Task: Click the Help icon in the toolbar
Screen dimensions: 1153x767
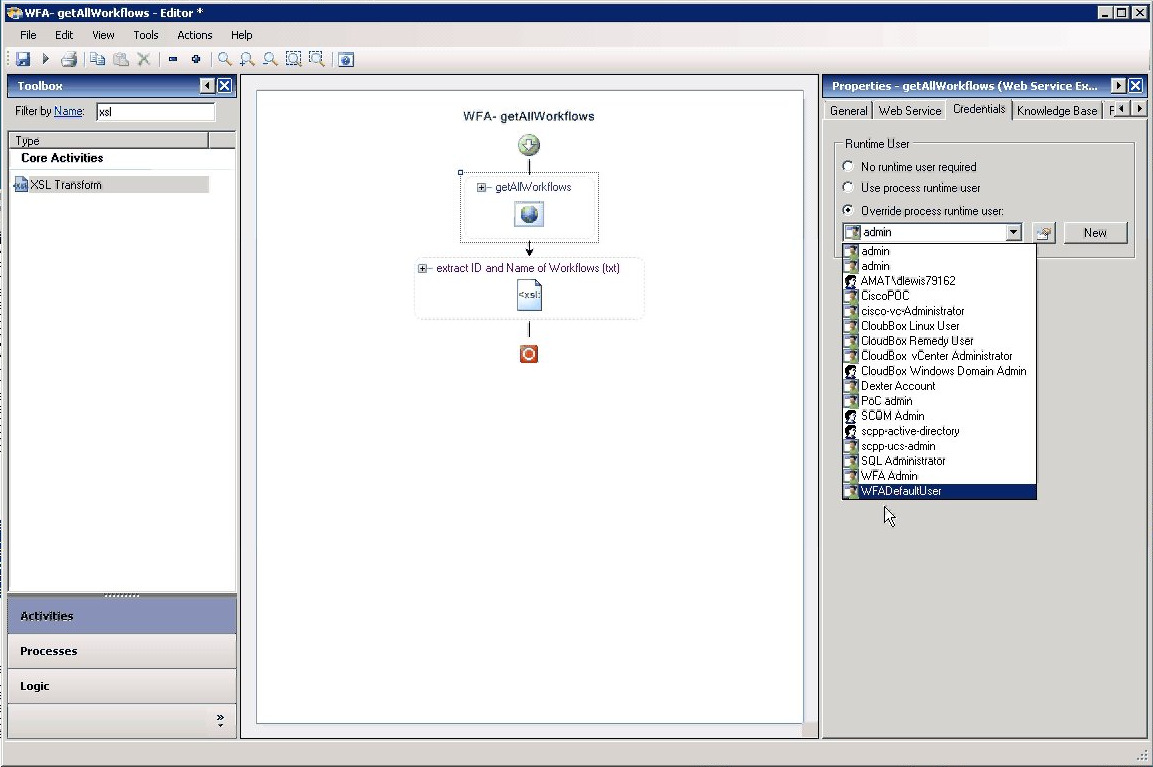Action: (345, 60)
